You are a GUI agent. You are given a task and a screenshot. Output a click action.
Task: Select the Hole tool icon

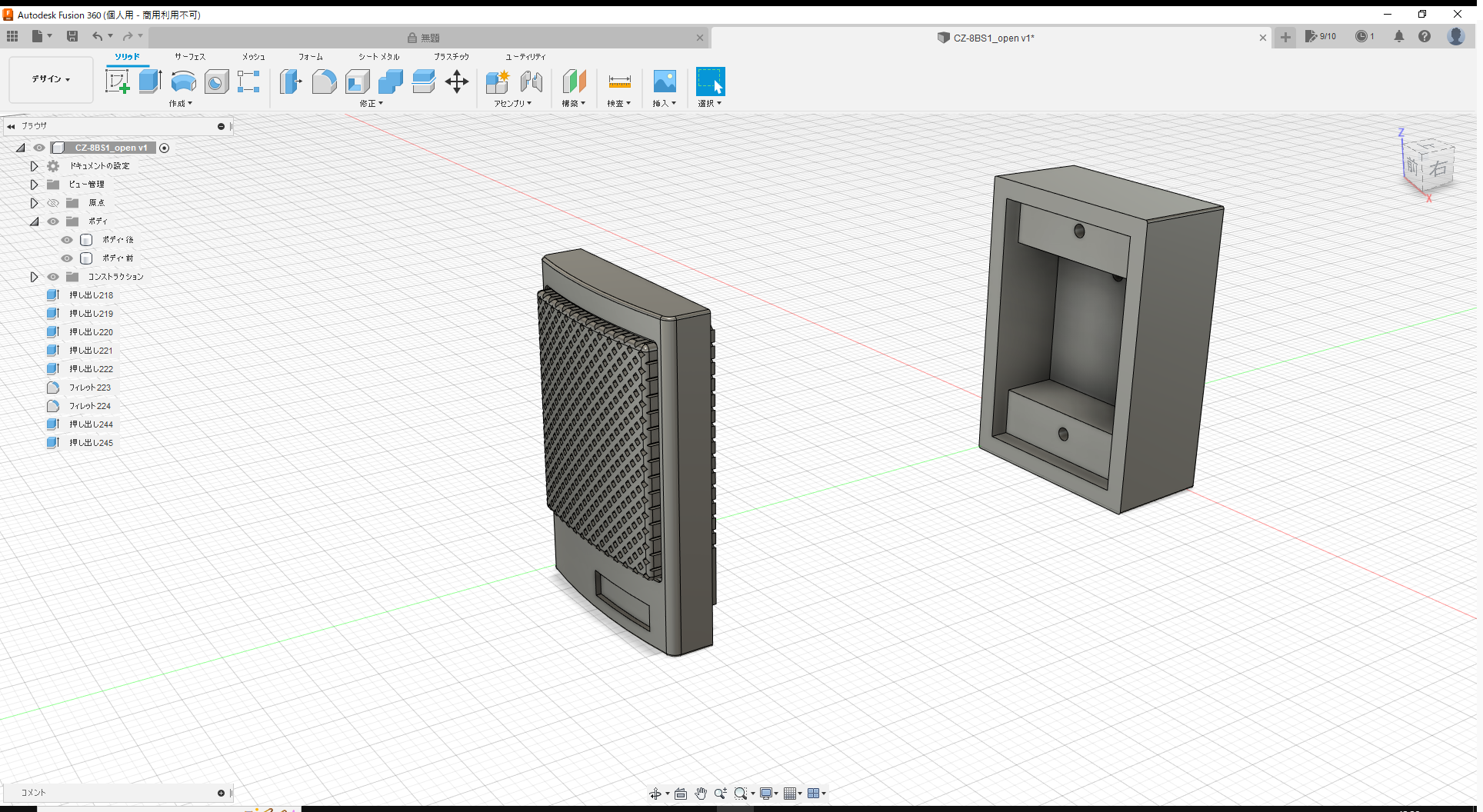click(216, 82)
